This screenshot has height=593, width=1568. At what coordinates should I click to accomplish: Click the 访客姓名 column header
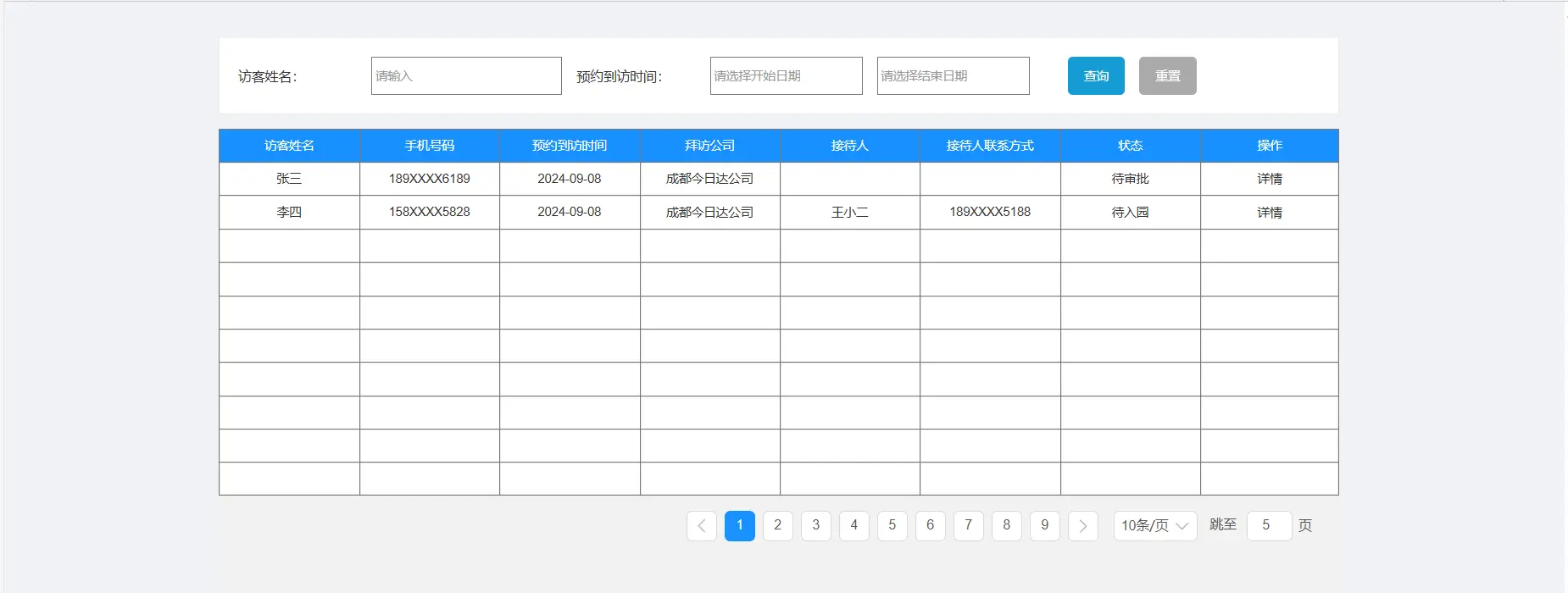(x=289, y=146)
